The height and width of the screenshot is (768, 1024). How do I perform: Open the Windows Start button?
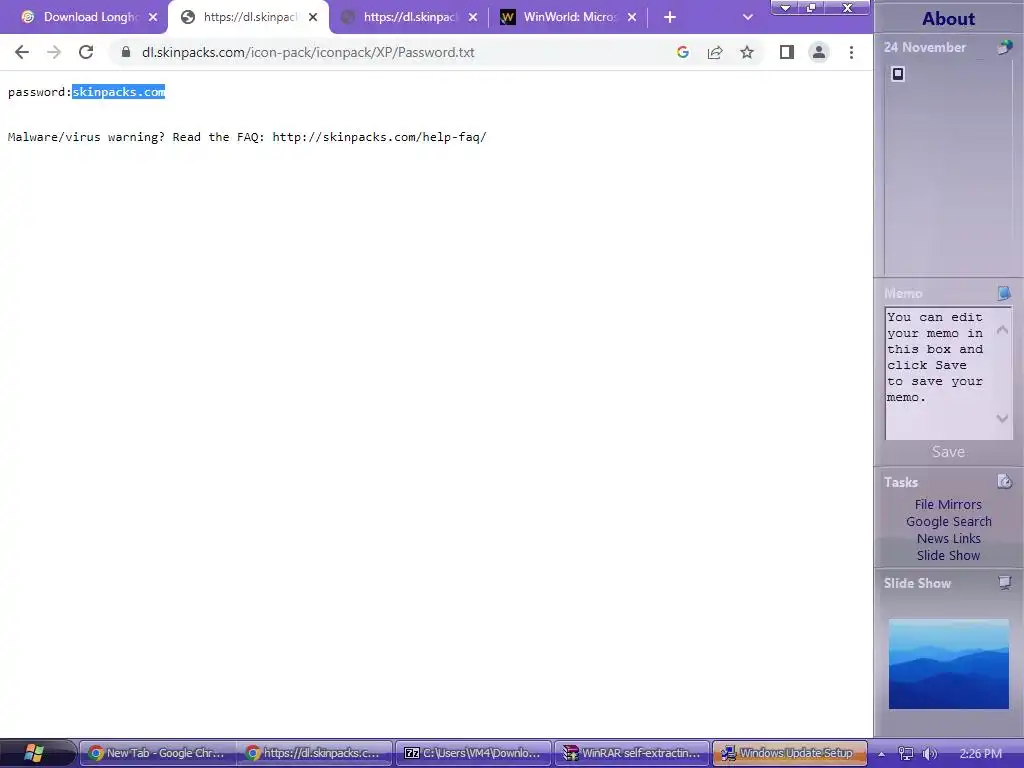[34, 753]
